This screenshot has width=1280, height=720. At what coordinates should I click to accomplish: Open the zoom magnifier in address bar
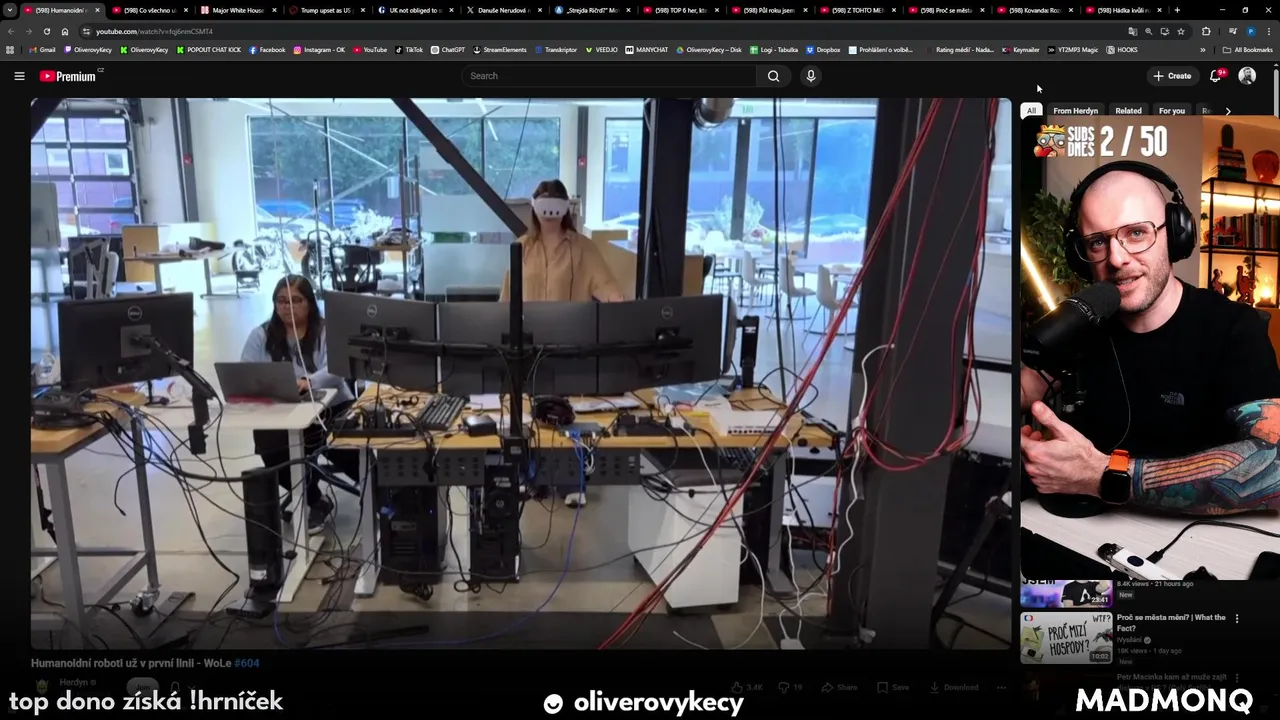point(1149,31)
